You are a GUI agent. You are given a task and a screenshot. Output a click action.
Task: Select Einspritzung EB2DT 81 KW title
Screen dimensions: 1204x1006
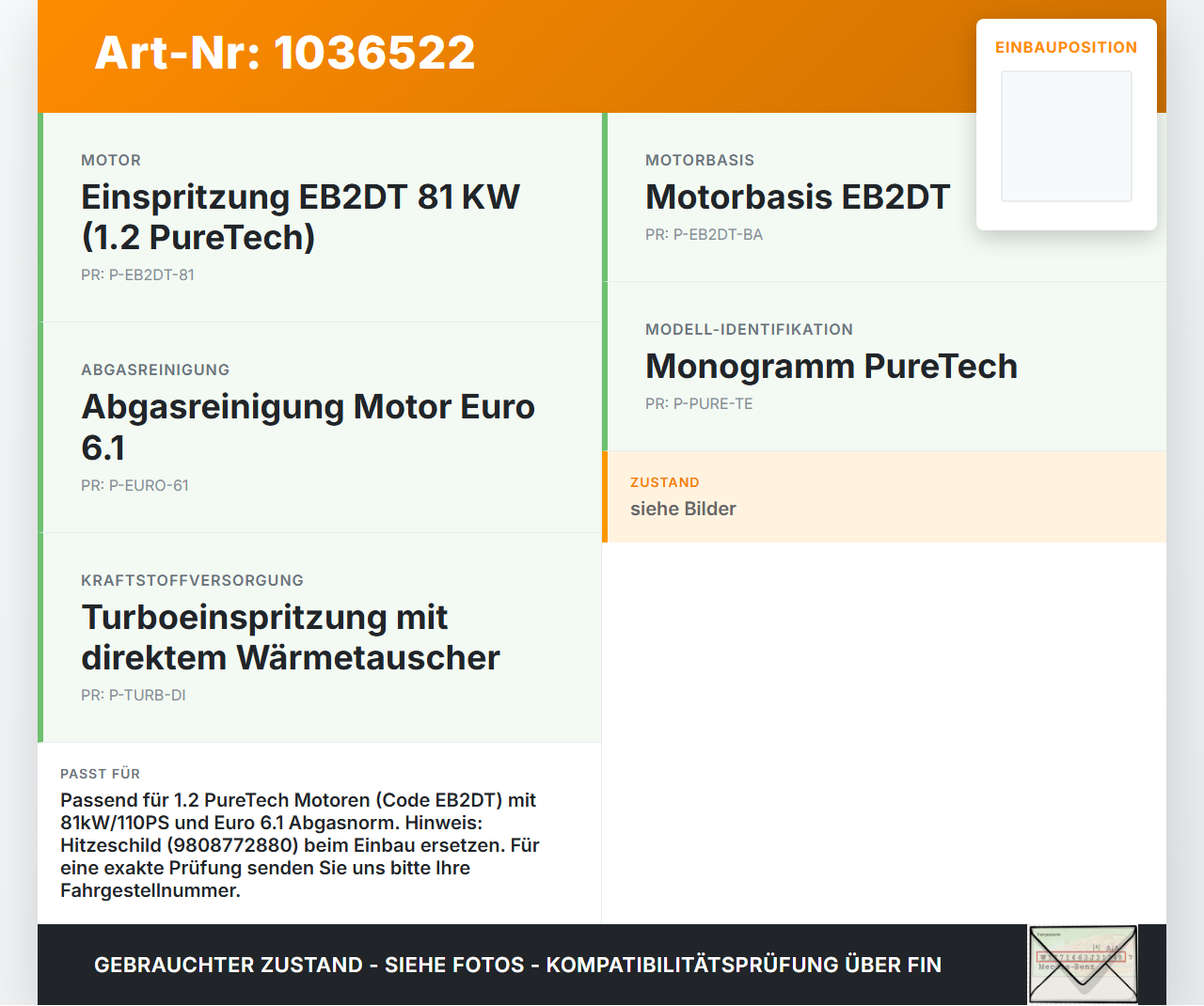click(x=301, y=217)
